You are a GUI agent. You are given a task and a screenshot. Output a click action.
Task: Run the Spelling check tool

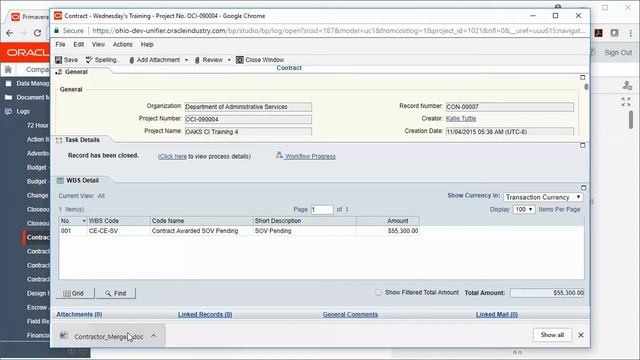102,60
